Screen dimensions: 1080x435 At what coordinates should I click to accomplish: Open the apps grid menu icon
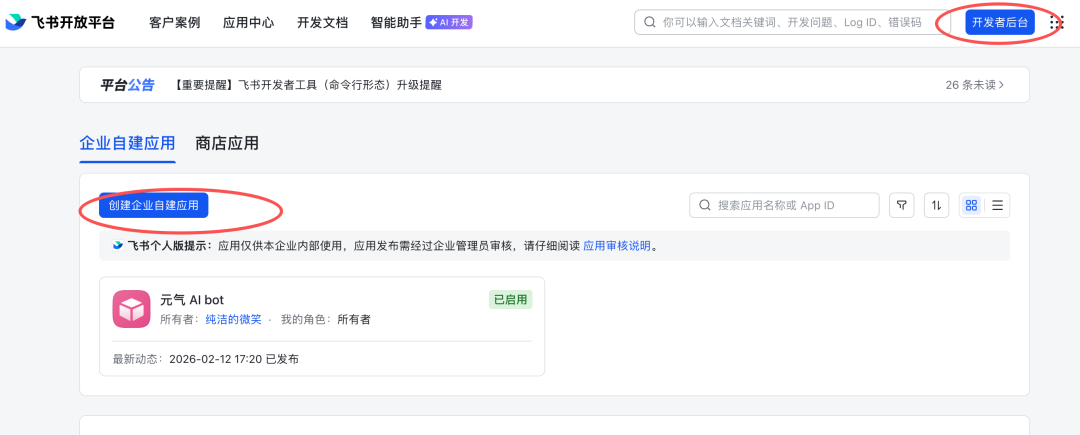[x=1056, y=22]
